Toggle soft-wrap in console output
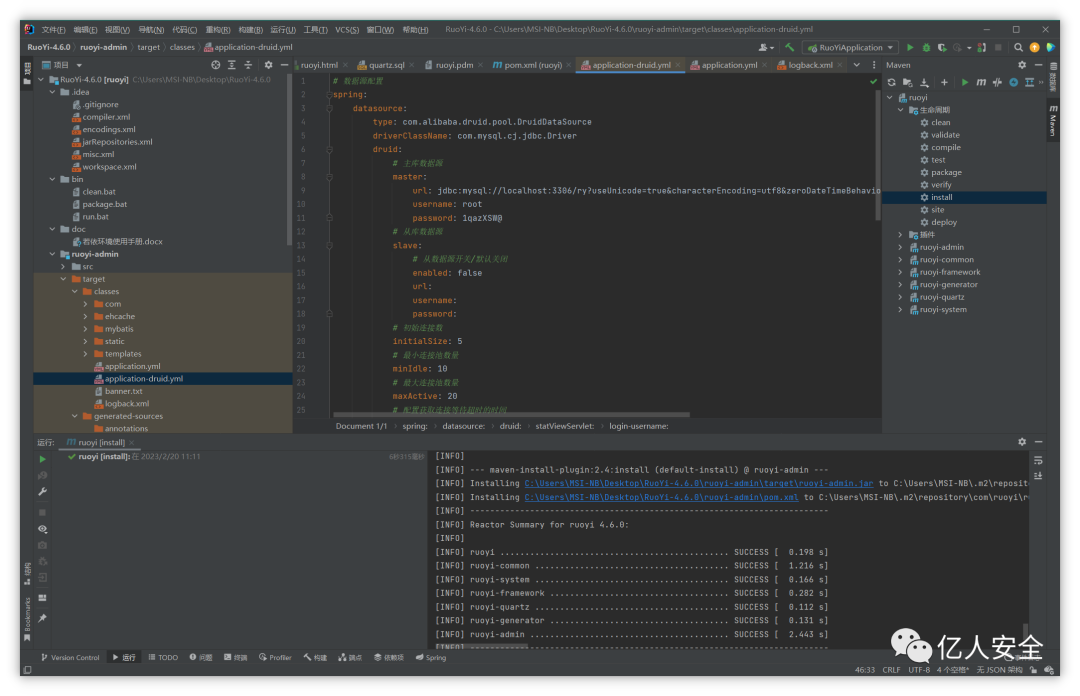1080x696 pixels. coord(1038,460)
